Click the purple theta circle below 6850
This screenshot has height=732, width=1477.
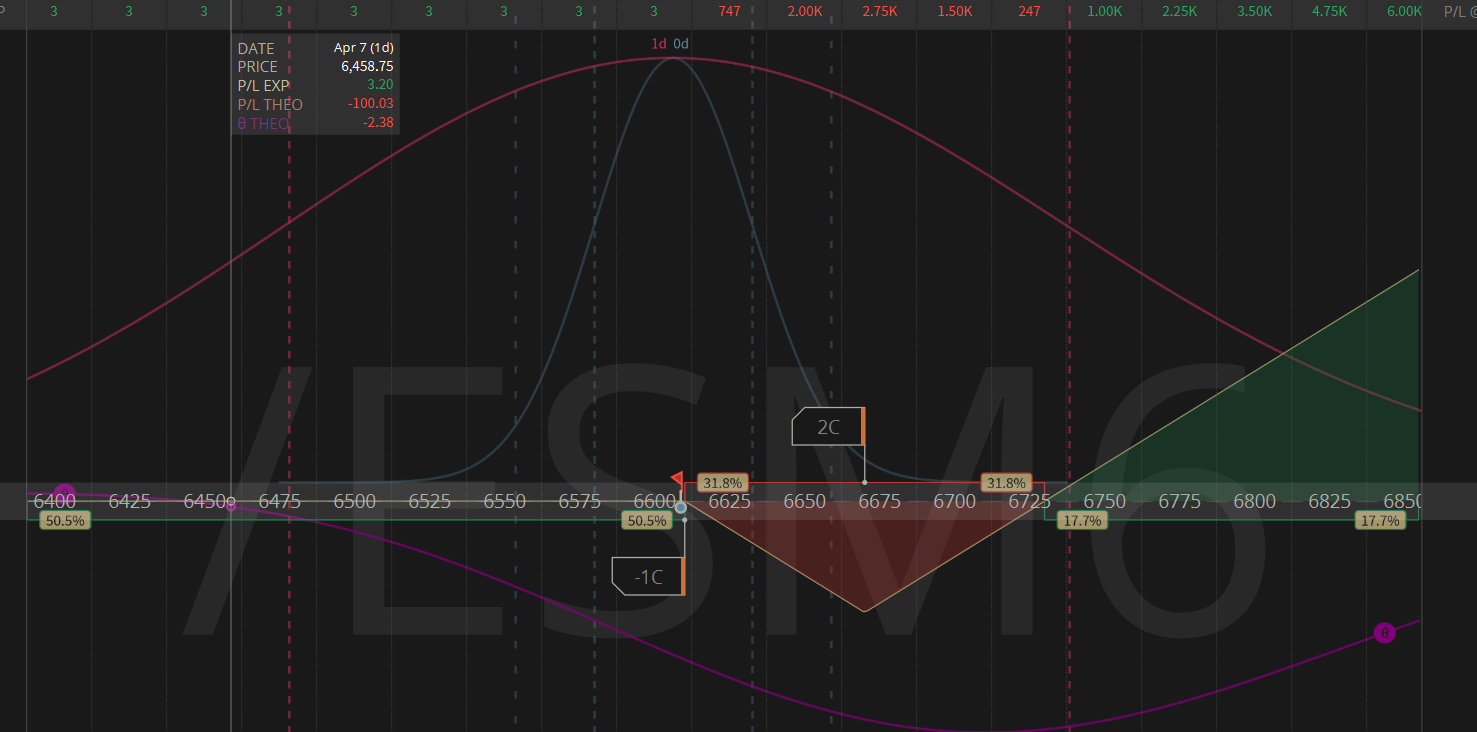(1384, 633)
